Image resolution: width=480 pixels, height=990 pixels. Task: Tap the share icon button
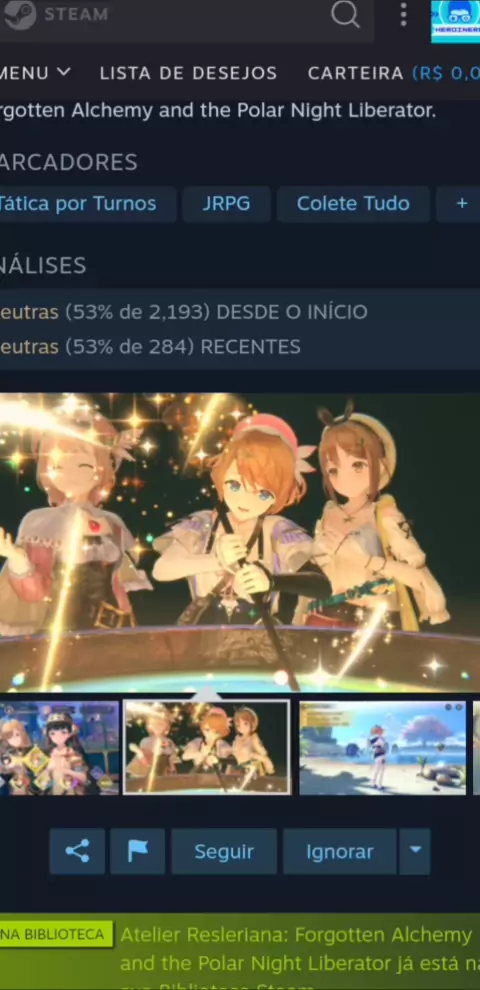(77, 851)
